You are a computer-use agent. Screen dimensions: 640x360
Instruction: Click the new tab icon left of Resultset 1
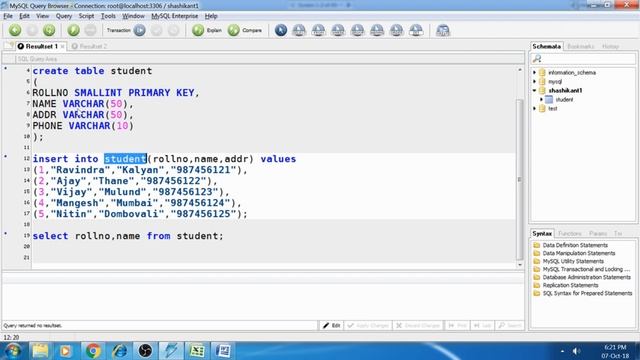(9, 46)
